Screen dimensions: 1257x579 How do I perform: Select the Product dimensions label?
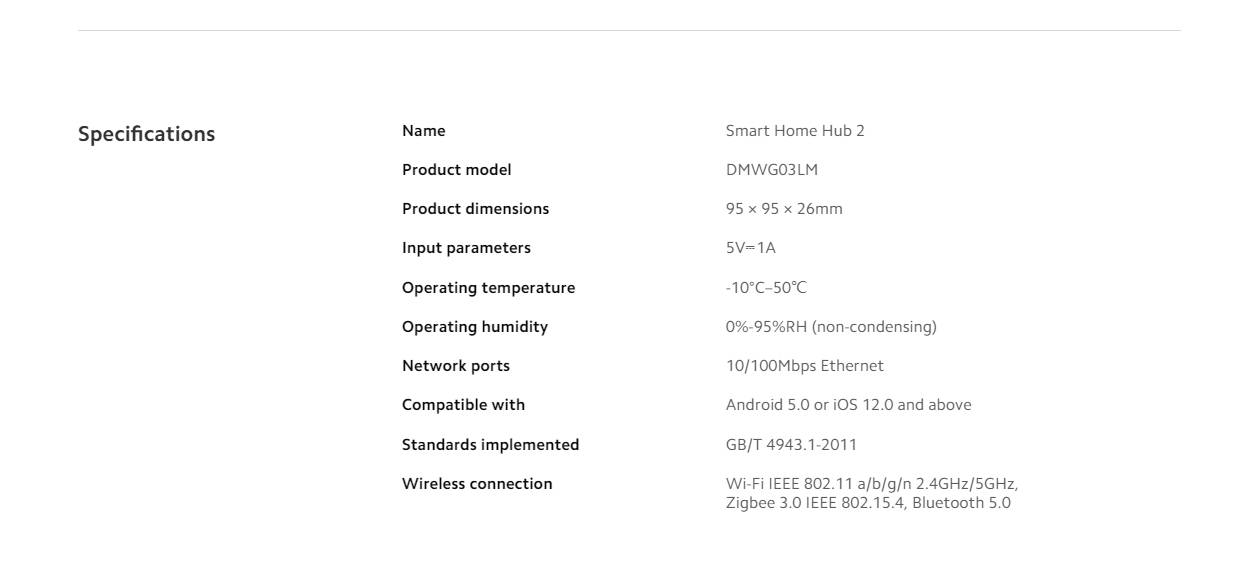tap(476, 209)
